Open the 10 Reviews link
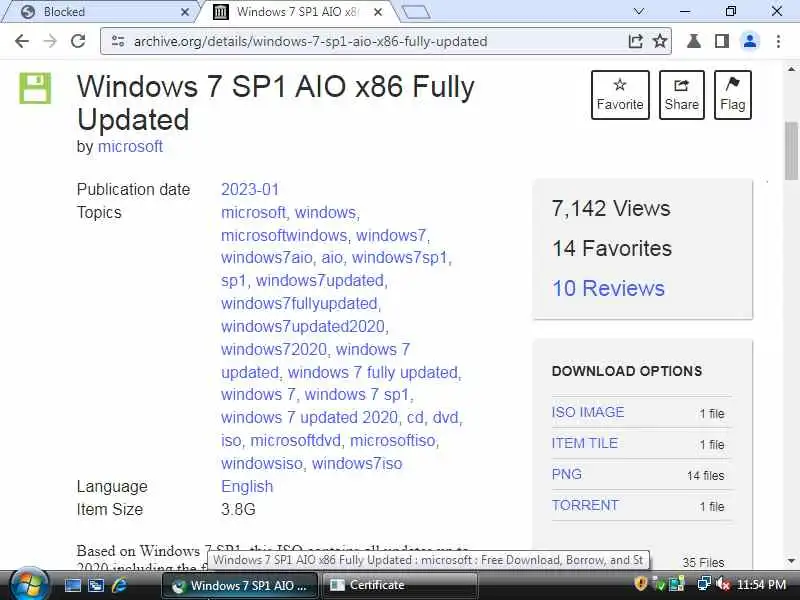 [x=608, y=288]
